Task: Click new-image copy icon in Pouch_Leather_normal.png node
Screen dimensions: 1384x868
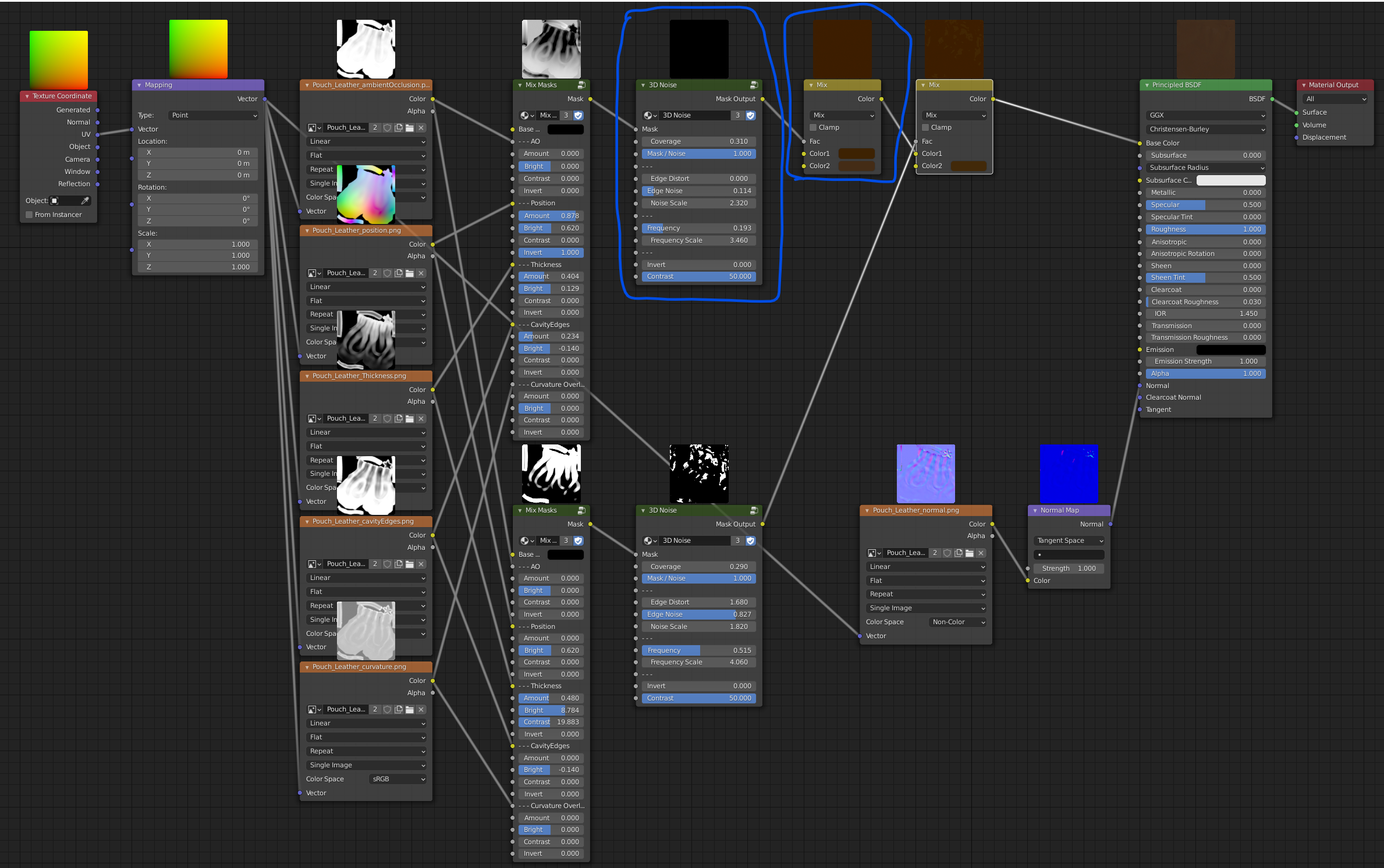Action: (959, 553)
